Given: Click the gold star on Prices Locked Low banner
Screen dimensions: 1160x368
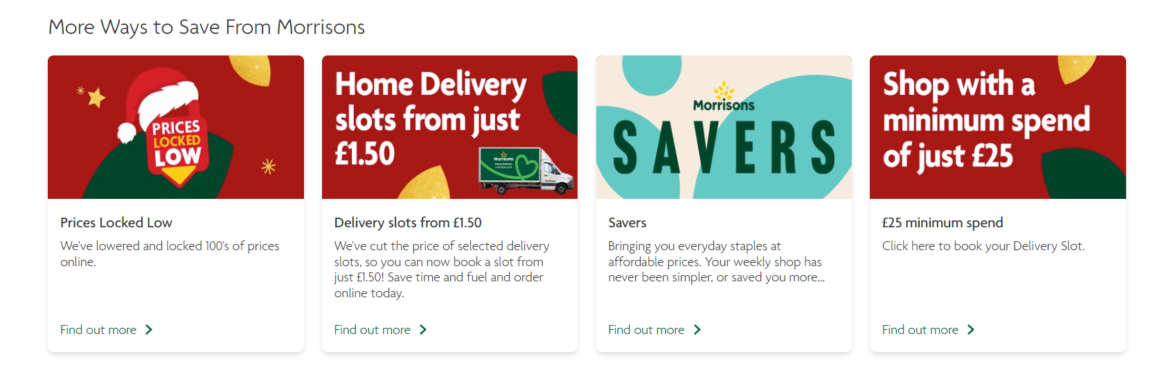Looking at the screenshot, I should (96, 97).
